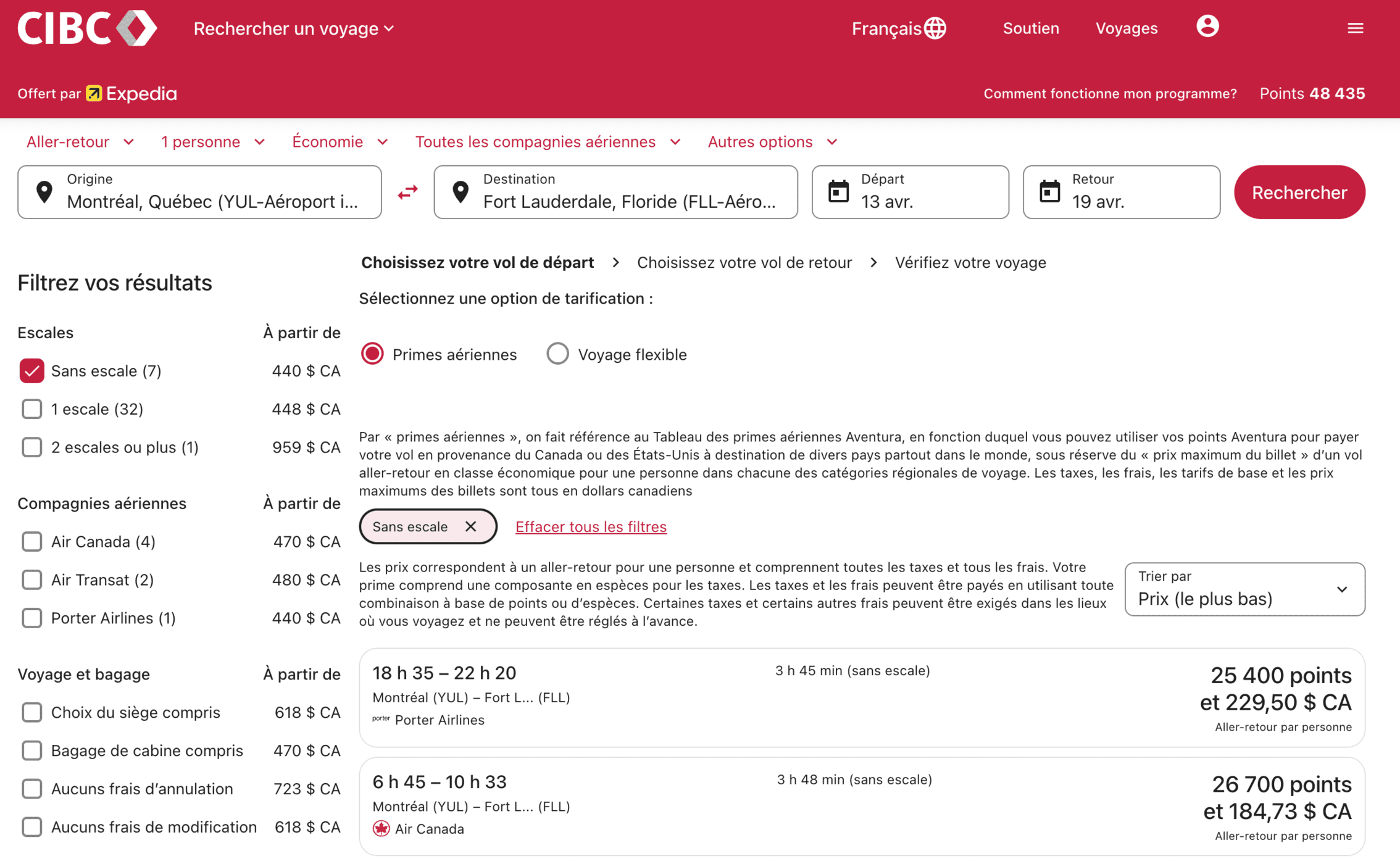Click the globe language icon

tap(936, 28)
